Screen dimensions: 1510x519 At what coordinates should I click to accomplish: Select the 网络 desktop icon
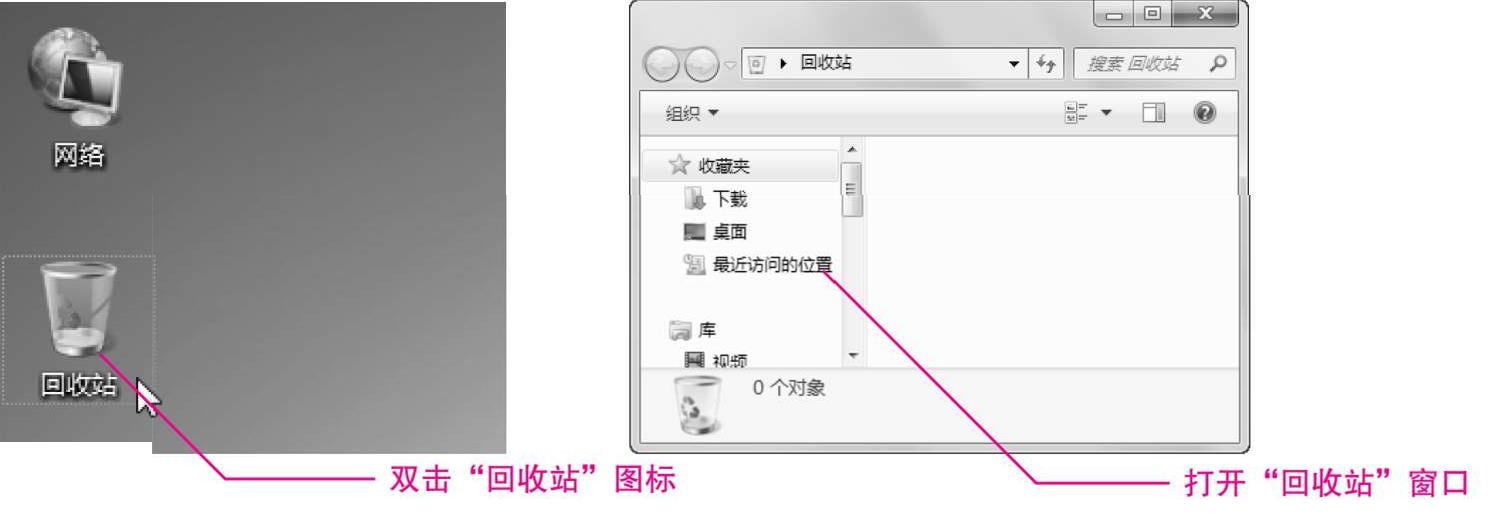[x=78, y=98]
